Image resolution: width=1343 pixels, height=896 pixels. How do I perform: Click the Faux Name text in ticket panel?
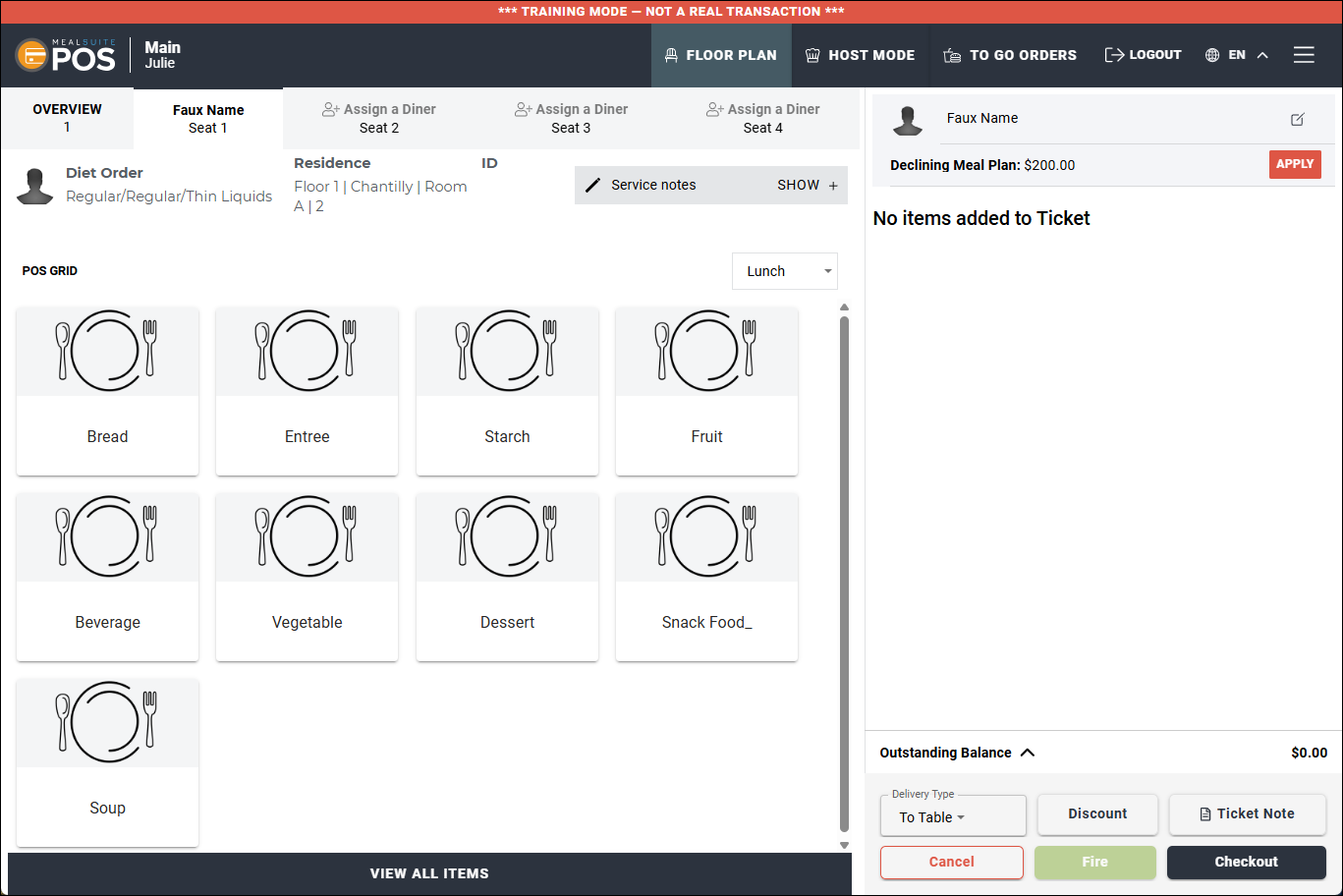[x=982, y=118]
